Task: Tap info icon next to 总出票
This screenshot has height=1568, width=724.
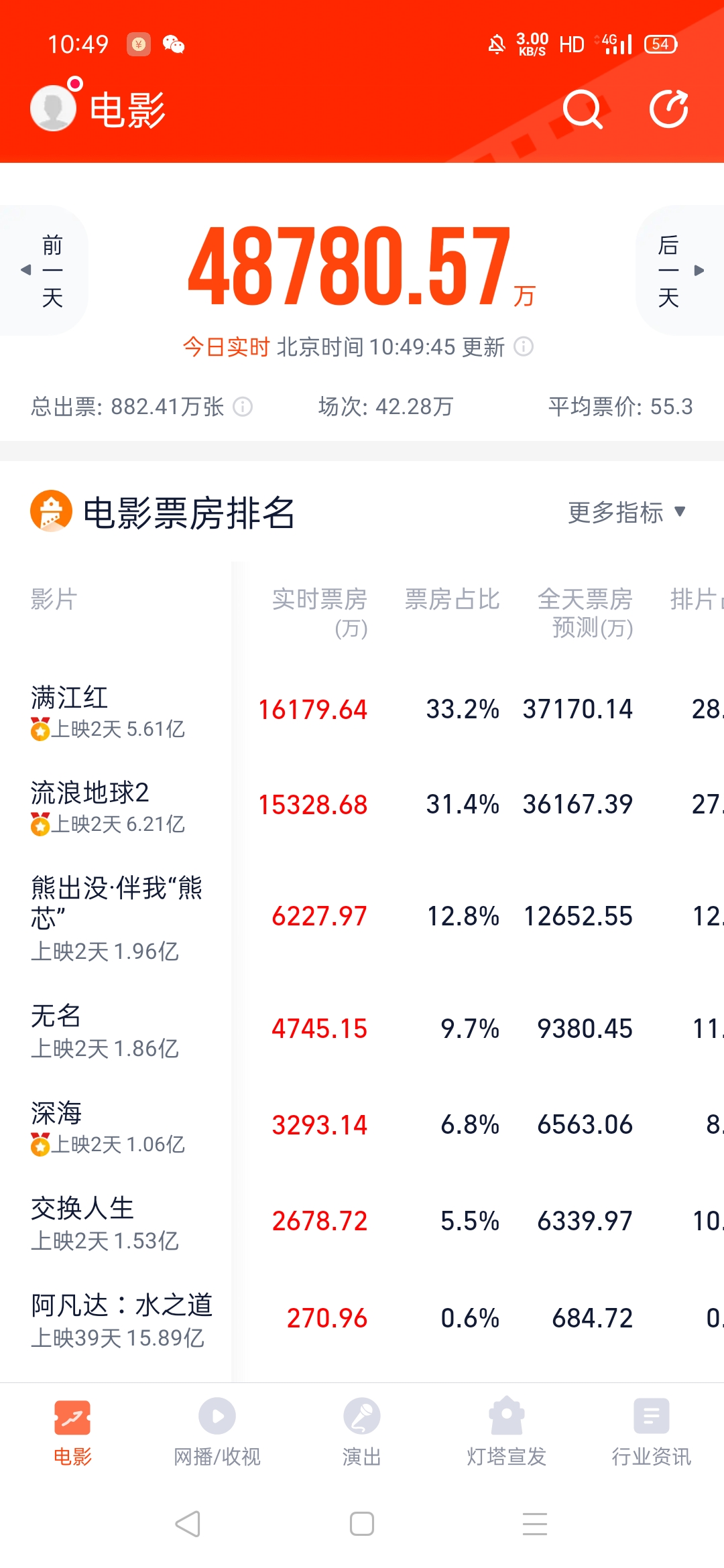Action: tap(243, 406)
